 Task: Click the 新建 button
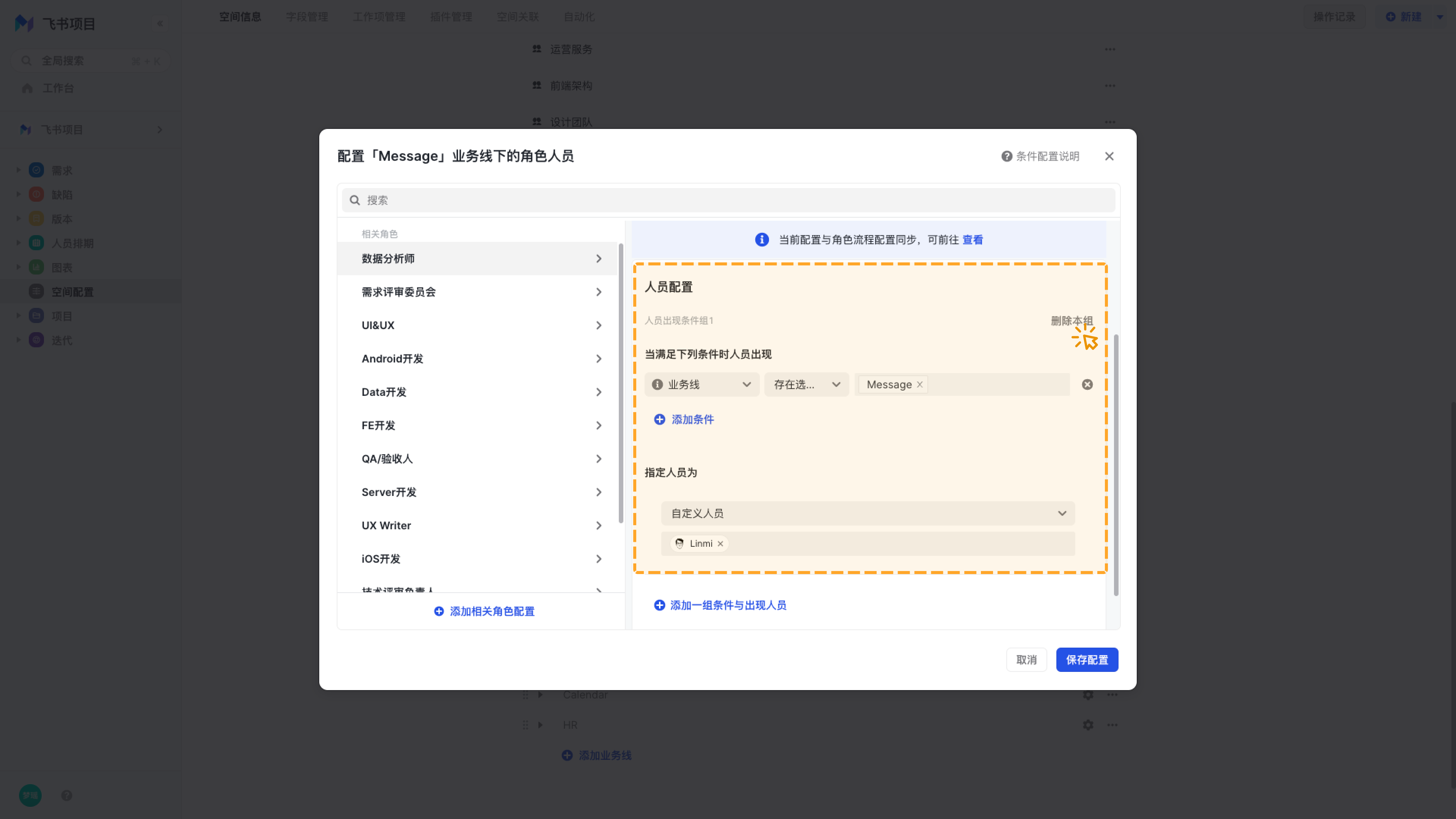pyautogui.click(x=1403, y=16)
